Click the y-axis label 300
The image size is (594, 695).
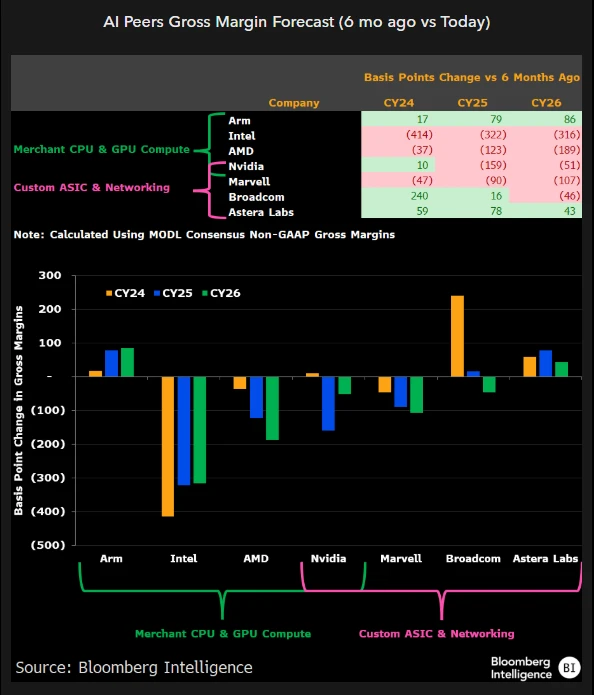point(50,275)
